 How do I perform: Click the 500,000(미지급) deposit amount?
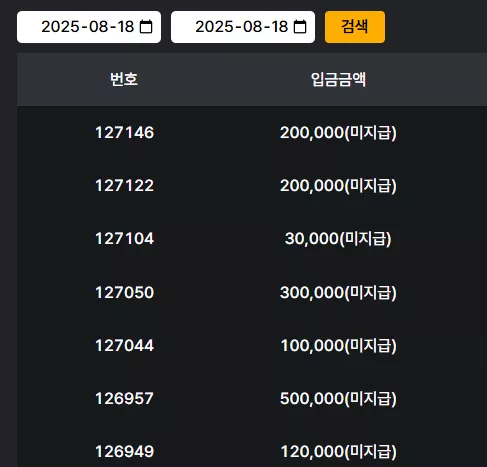pyautogui.click(x=338, y=398)
